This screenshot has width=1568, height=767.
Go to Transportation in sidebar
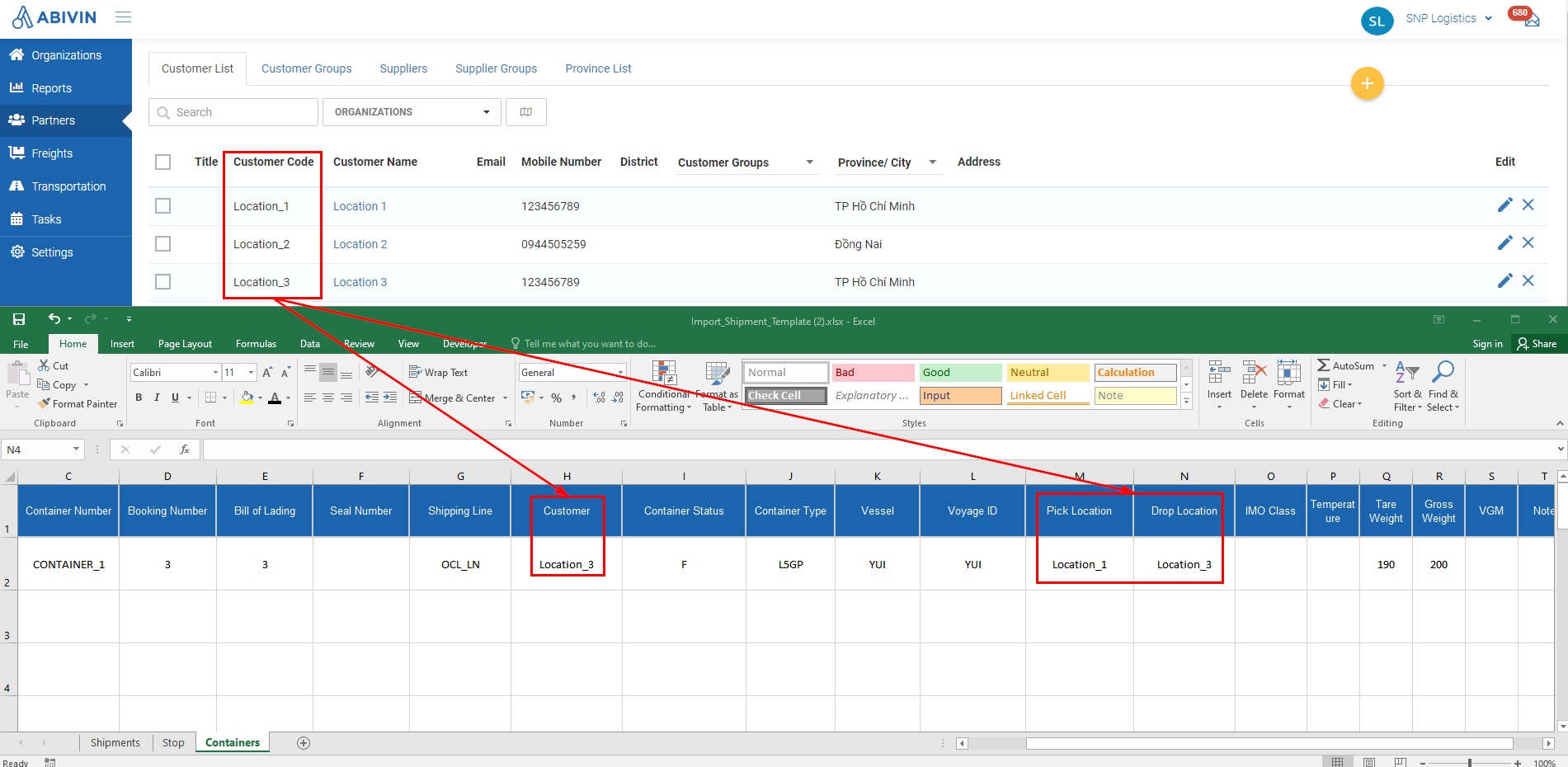point(68,186)
